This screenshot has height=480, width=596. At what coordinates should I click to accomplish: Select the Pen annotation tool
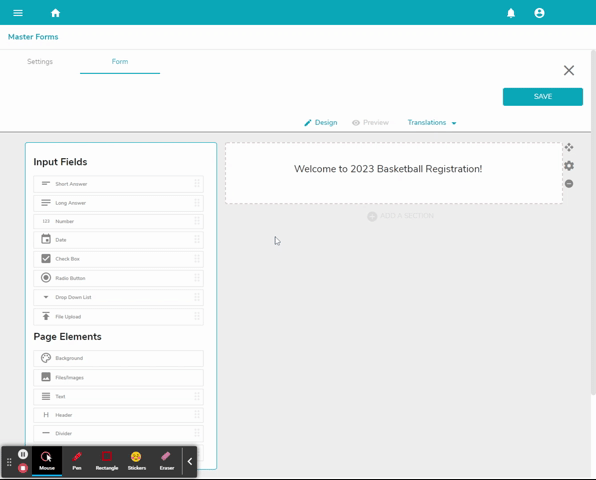77,461
